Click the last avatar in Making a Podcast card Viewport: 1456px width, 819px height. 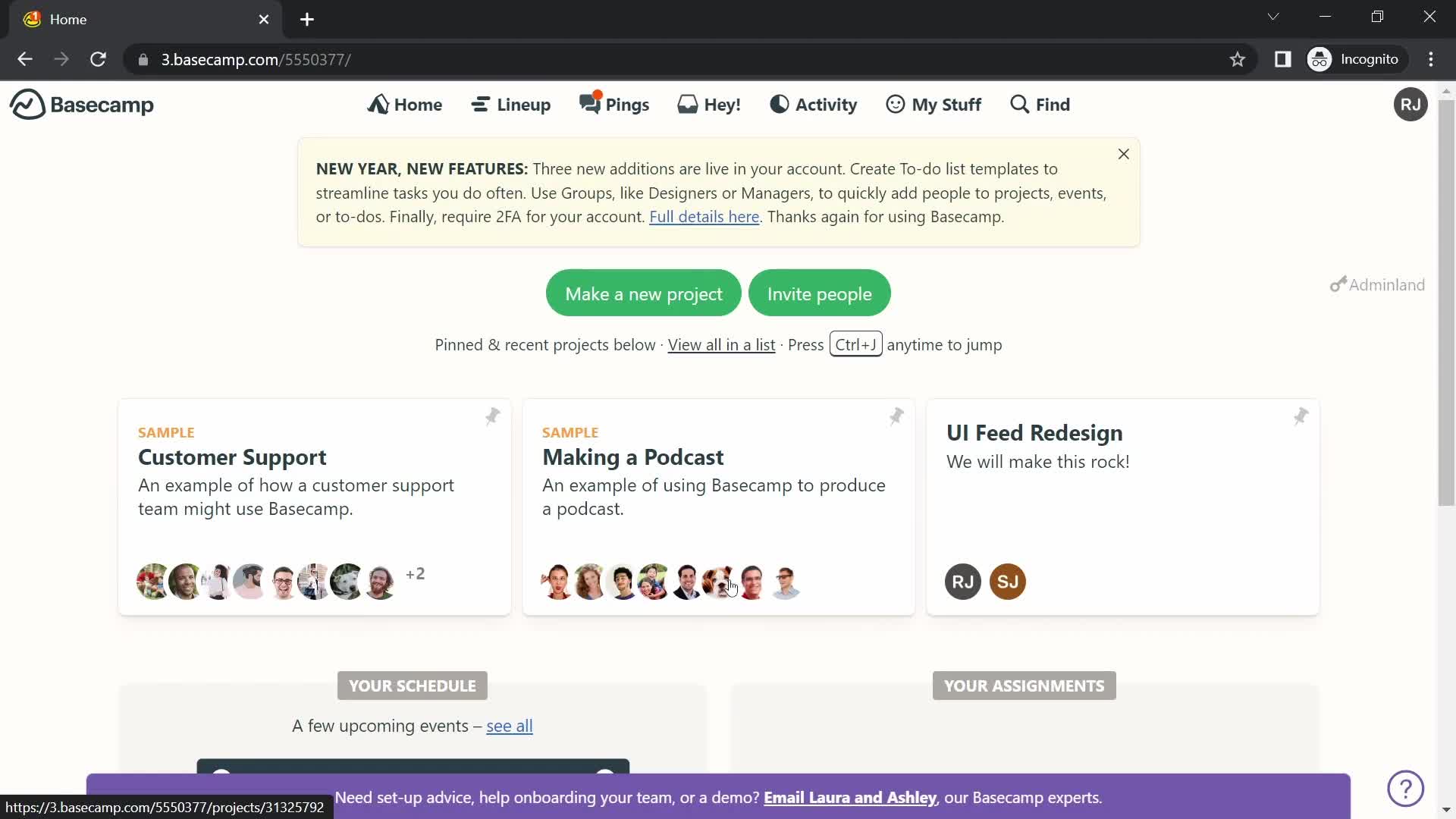785,582
